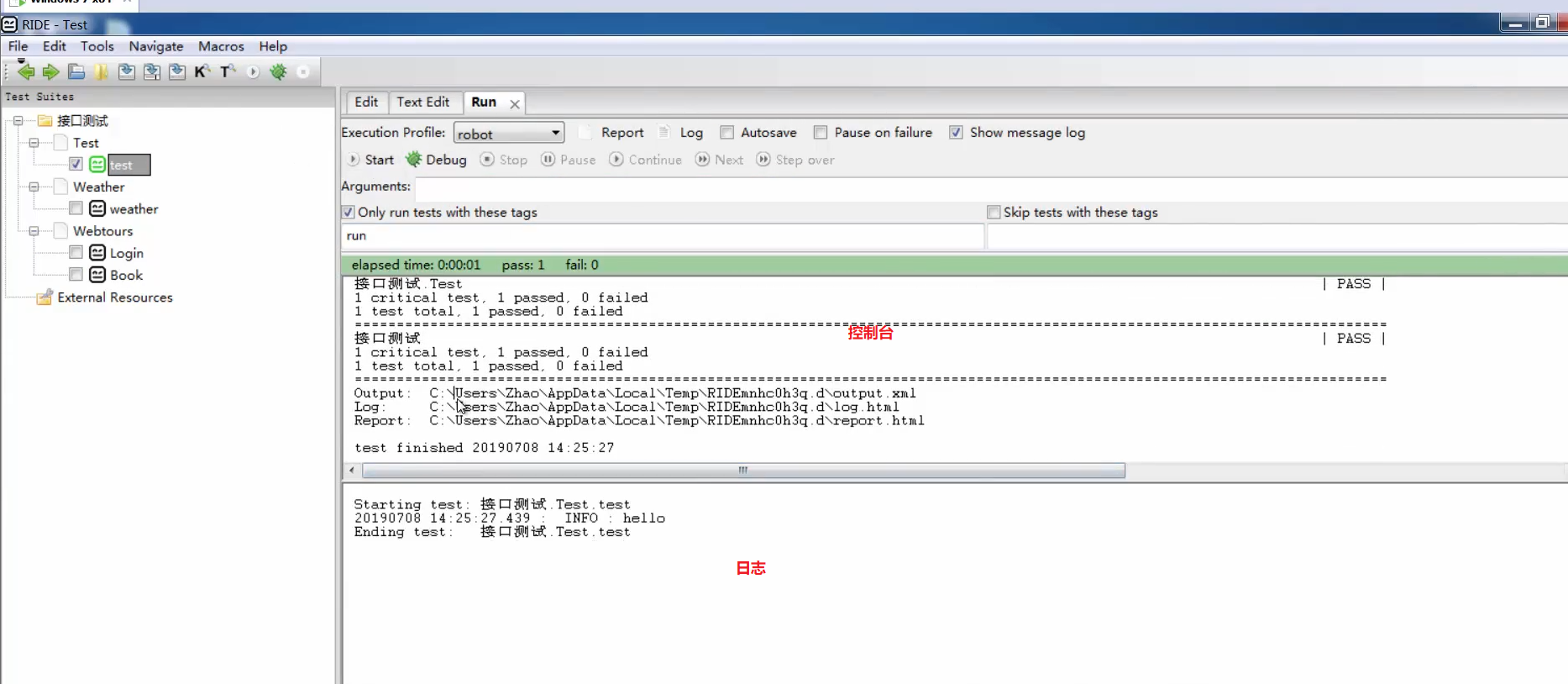Click the console scrollbar left arrow
This screenshot has width=1568, height=684.
point(352,471)
